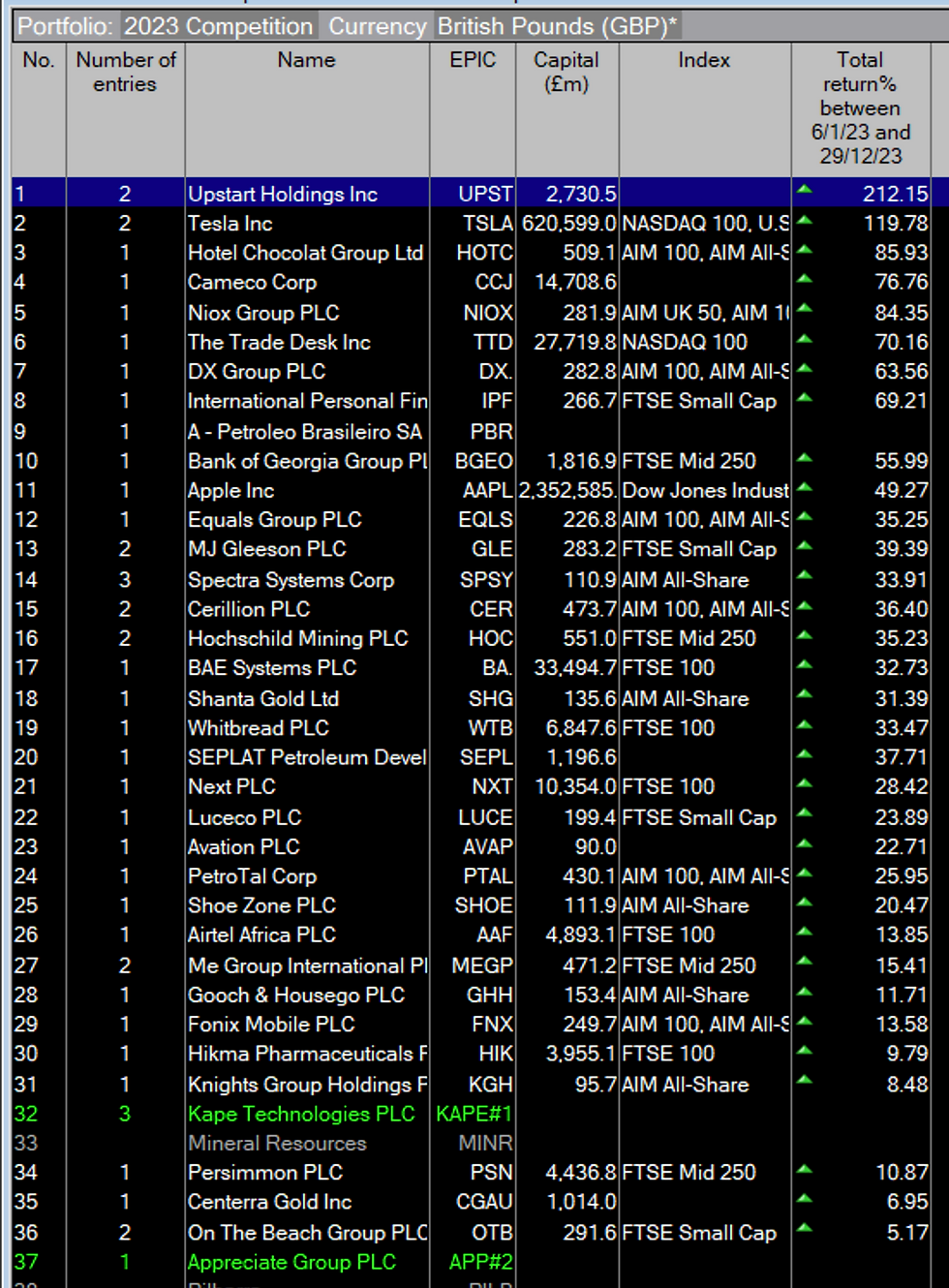
Task: Select Airtel Africa PLC
Action: coord(261,935)
